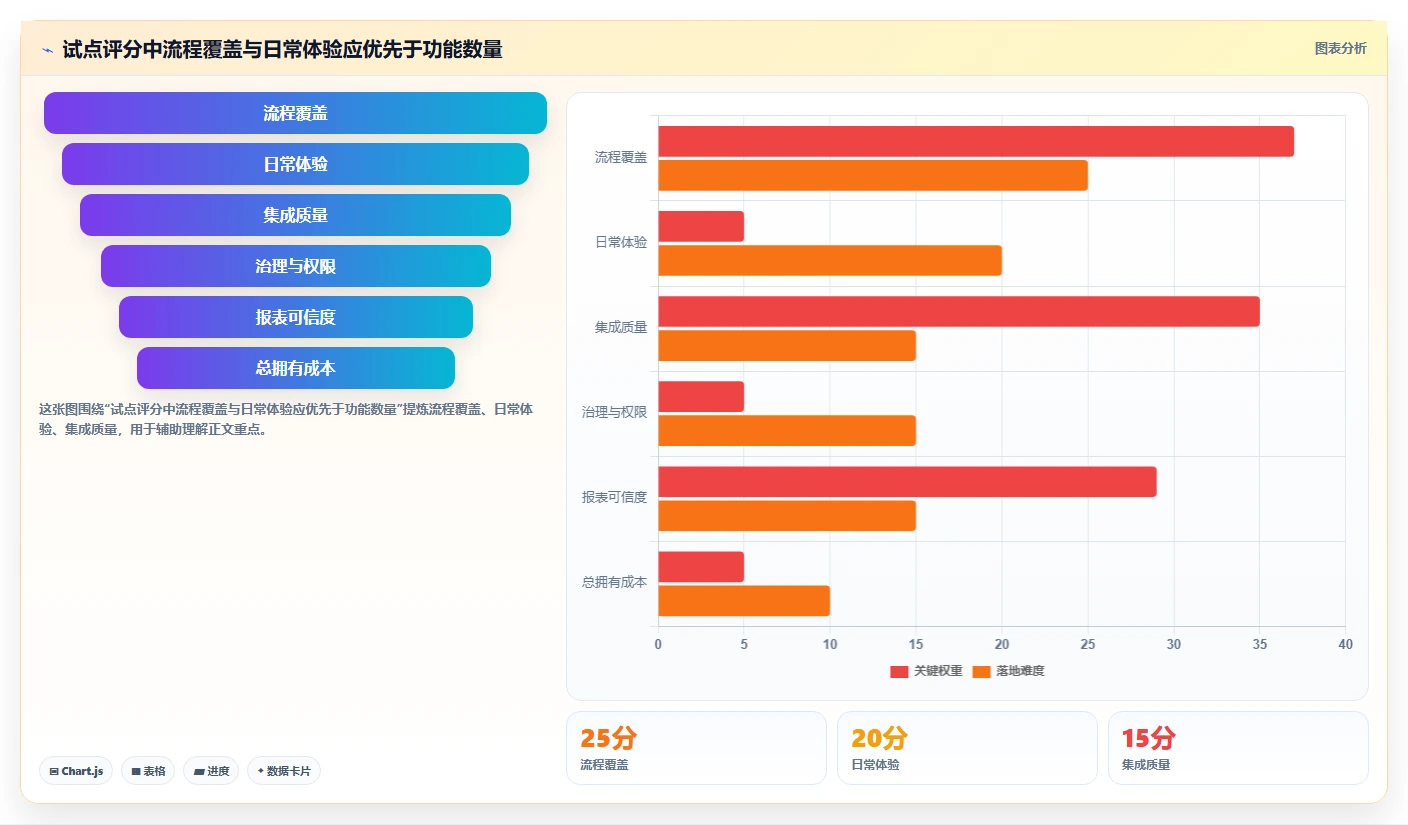Click the red 治理与权限 chart bar
This screenshot has height=825, width=1408.
(x=701, y=396)
